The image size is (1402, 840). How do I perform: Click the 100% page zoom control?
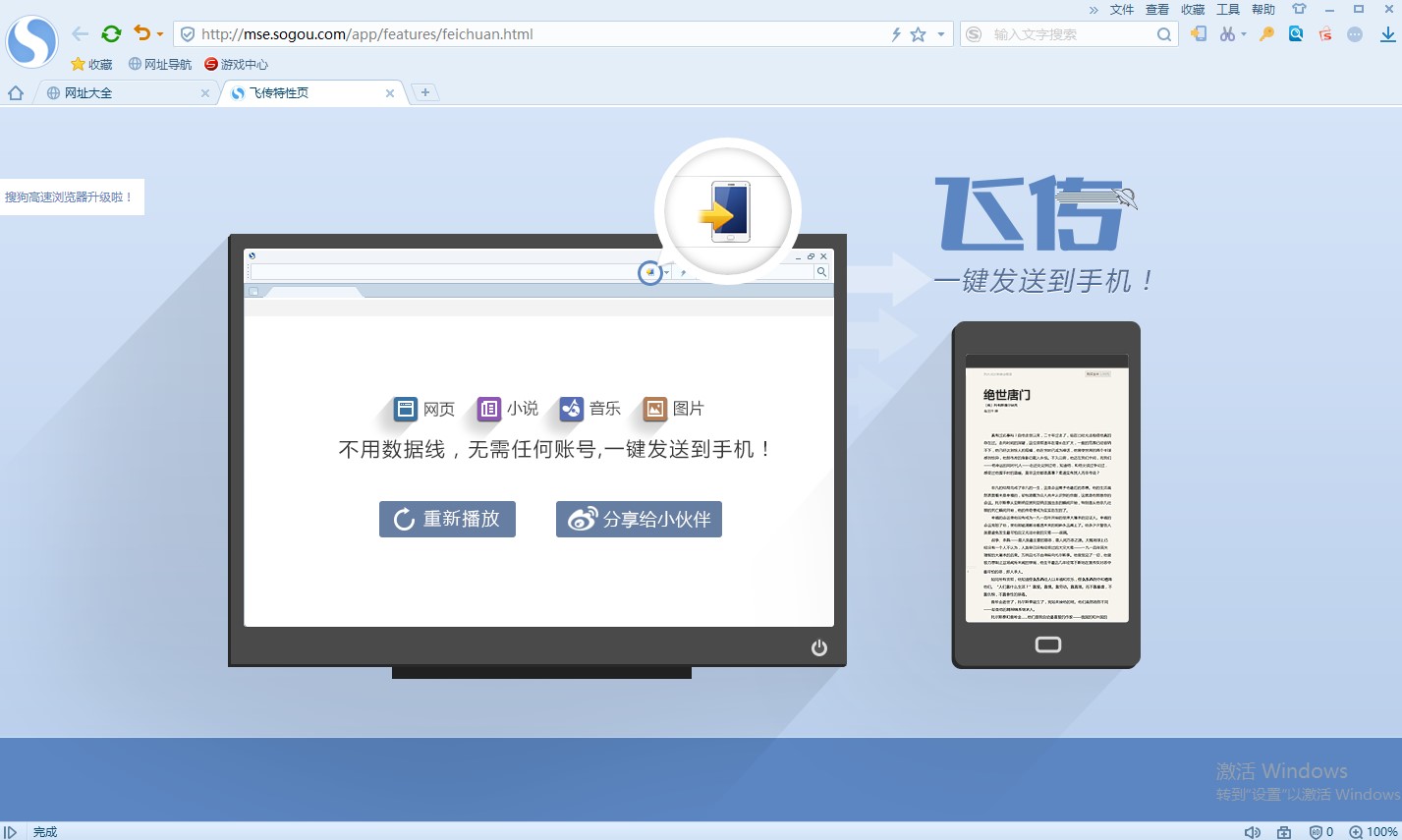[1374, 832]
